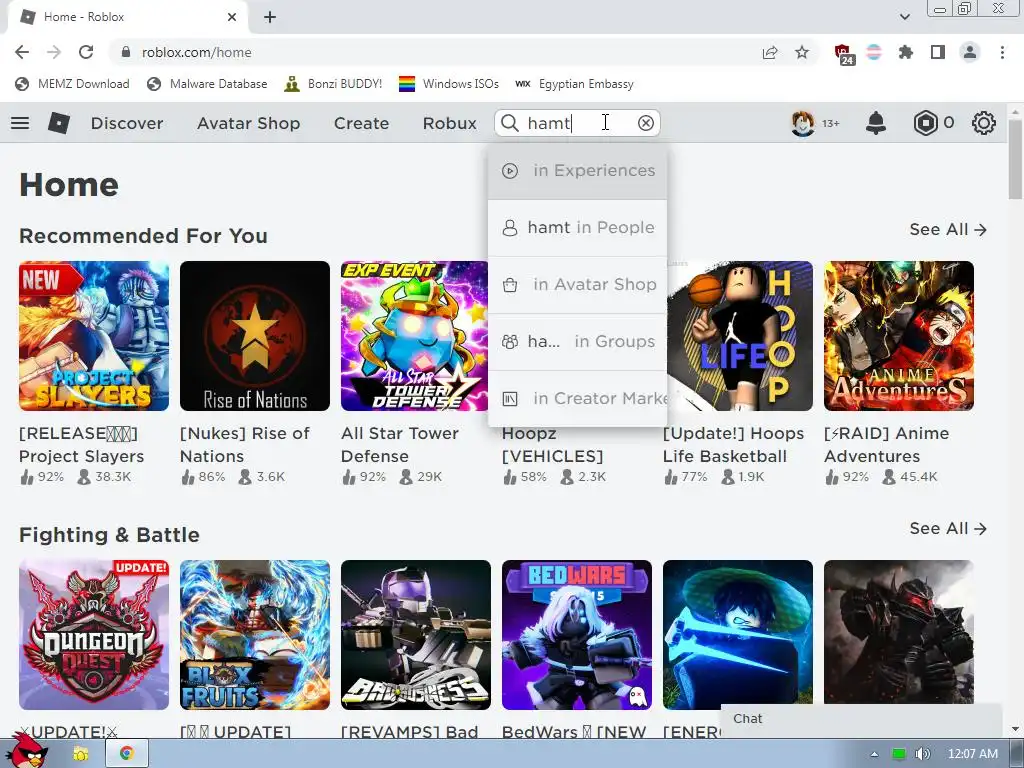The image size is (1024, 768).
Task: Open Avatar Shop in navigation
Action: click(x=248, y=123)
